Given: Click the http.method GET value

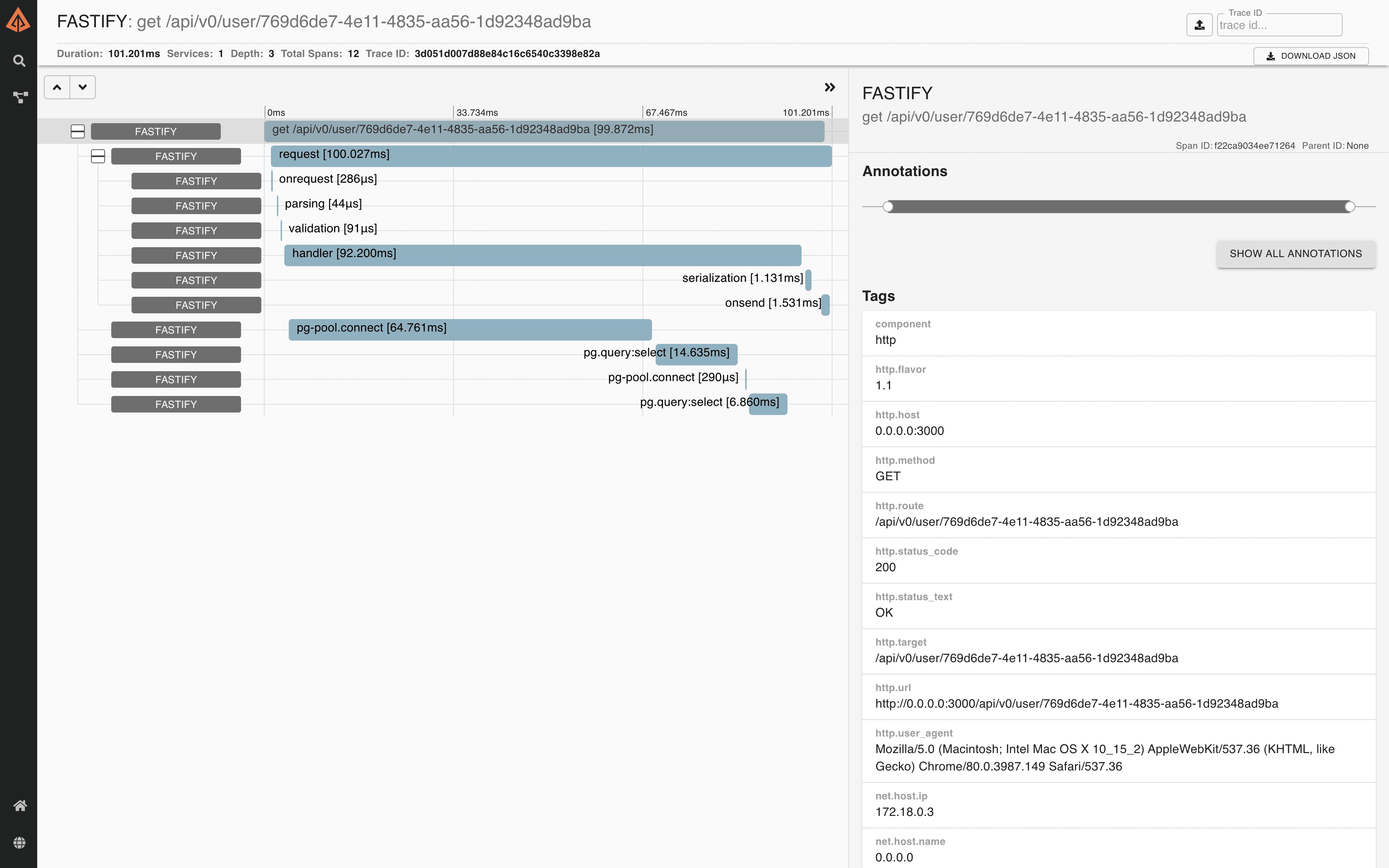Looking at the screenshot, I should click(x=888, y=476).
